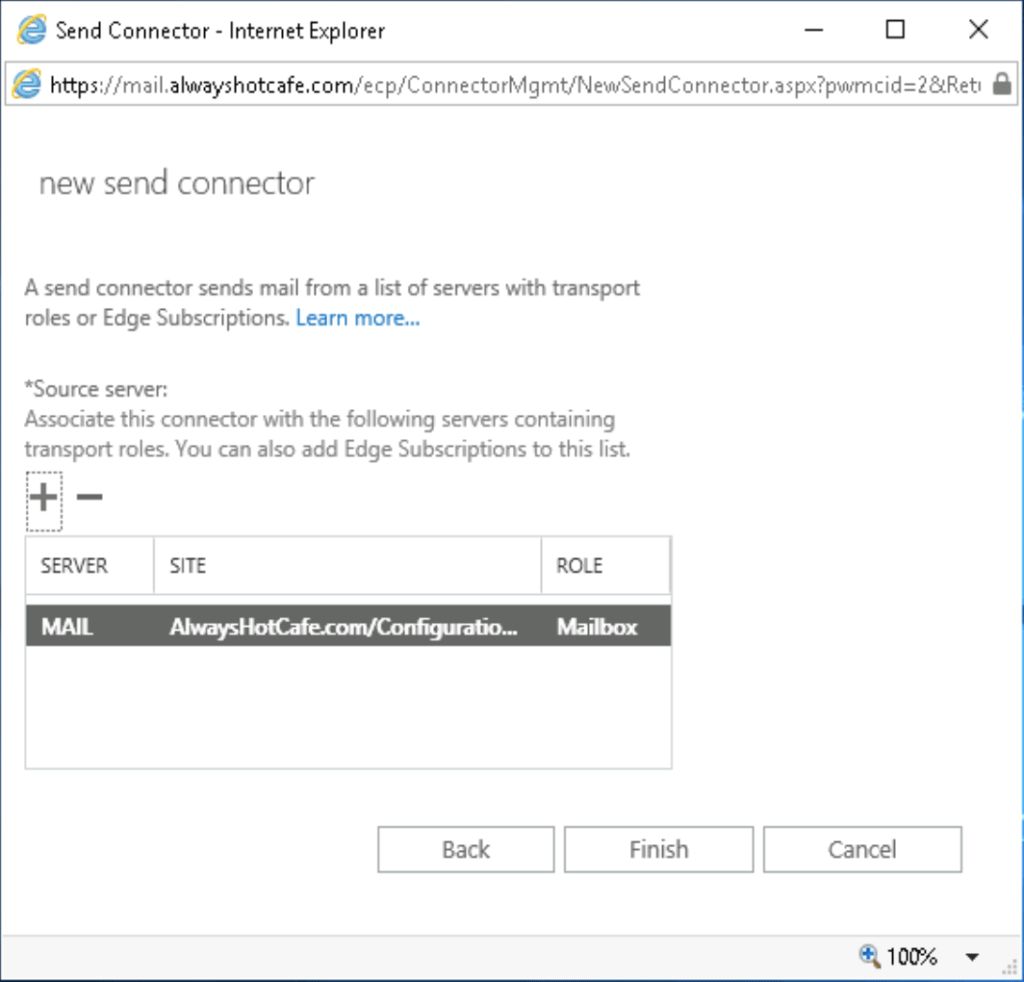Click the Internet Explorer title bar icon

pyautogui.click(x=31, y=30)
